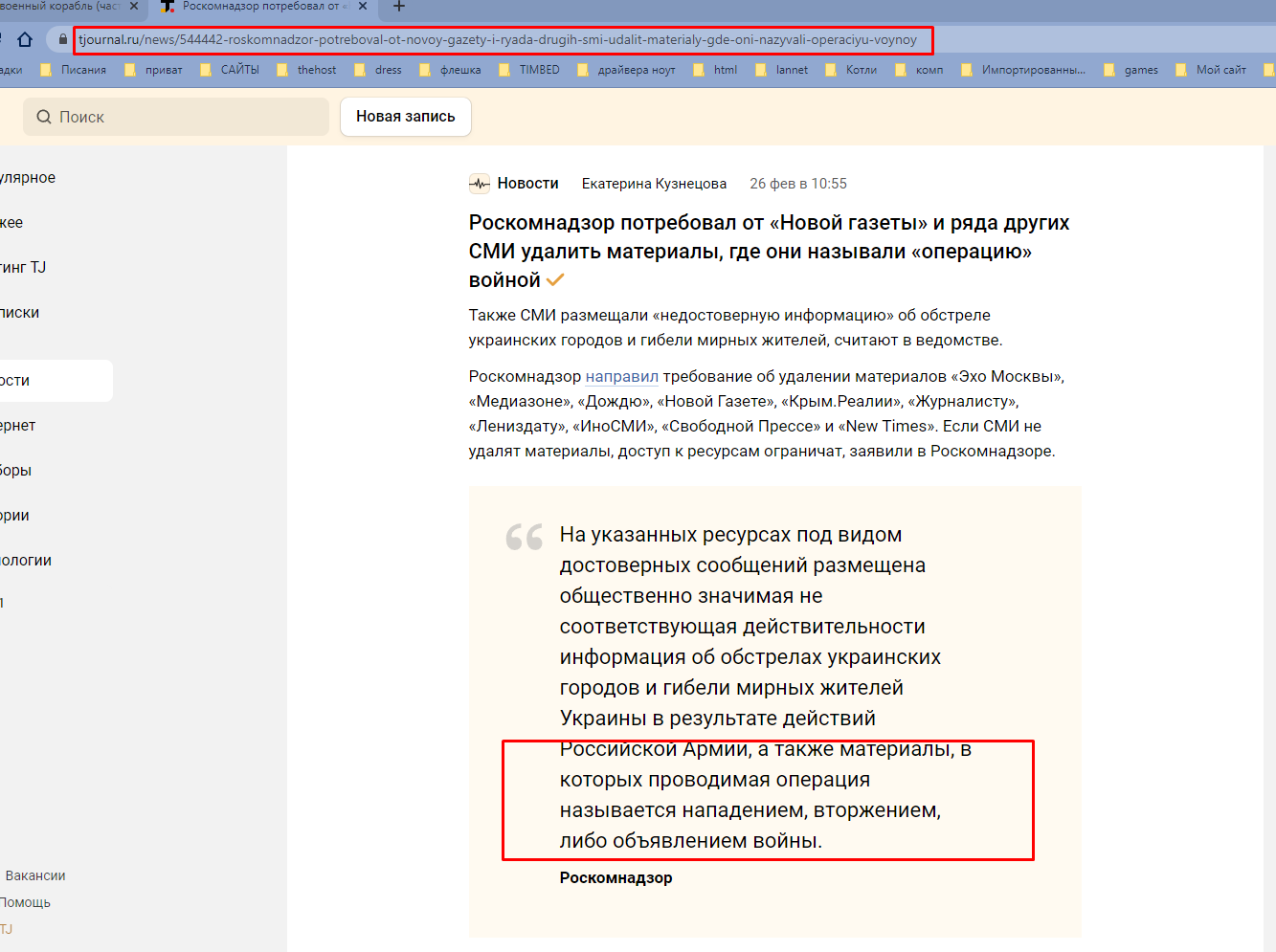1276x952 pixels.
Task: Open a new browser tab with plus button
Action: pos(399,7)
